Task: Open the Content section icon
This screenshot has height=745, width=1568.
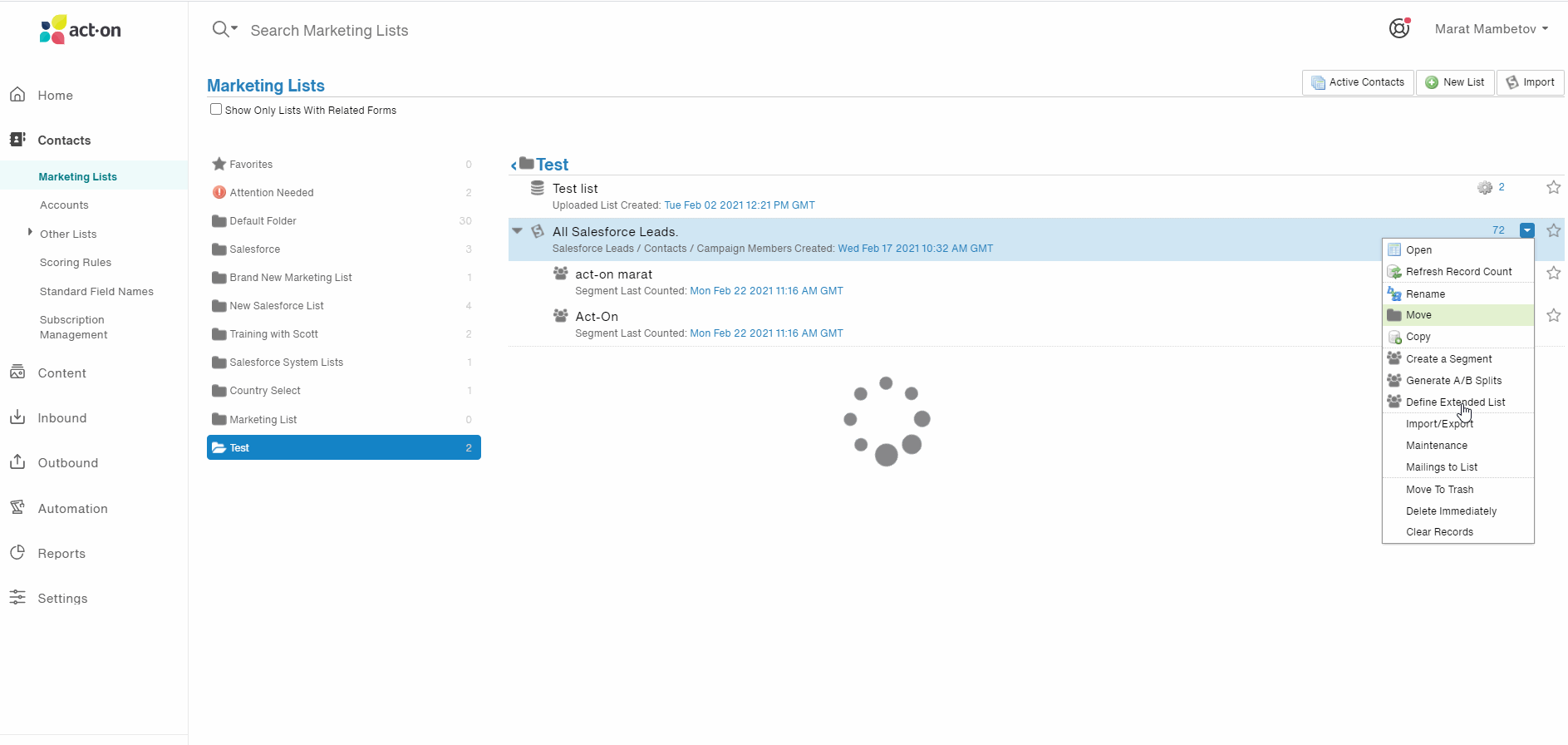Action: [x=17, y=372]
